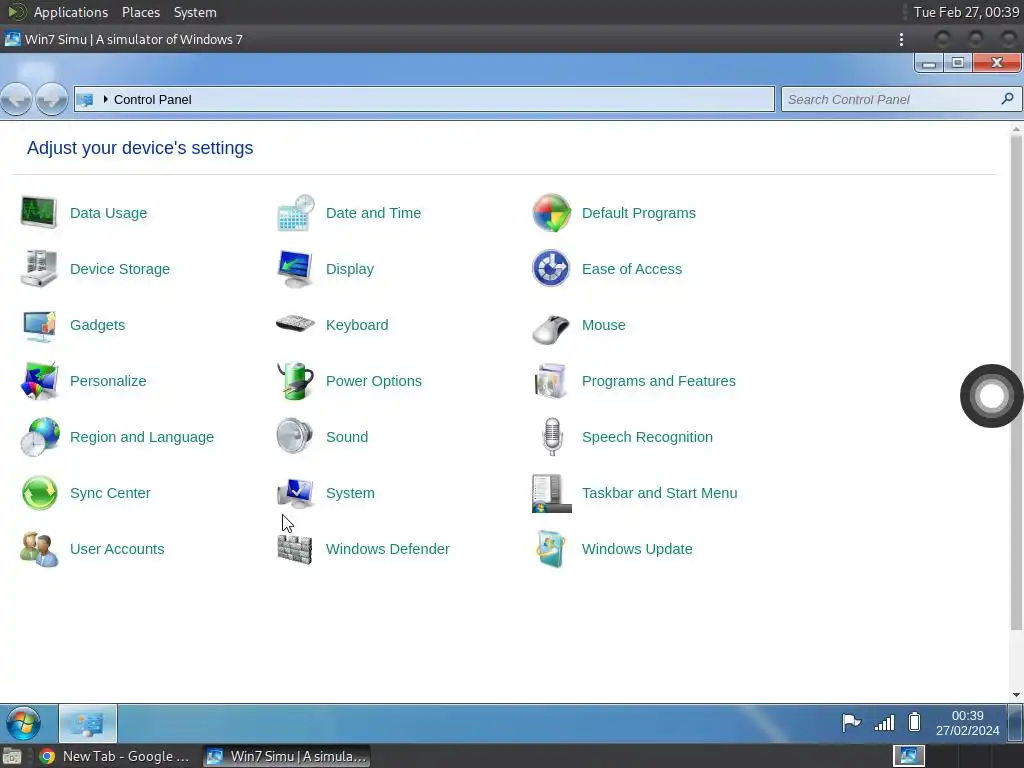This screenshot has height=768, width=1024.
Task: Open the Ease of Access link
Action: point(632,269)
